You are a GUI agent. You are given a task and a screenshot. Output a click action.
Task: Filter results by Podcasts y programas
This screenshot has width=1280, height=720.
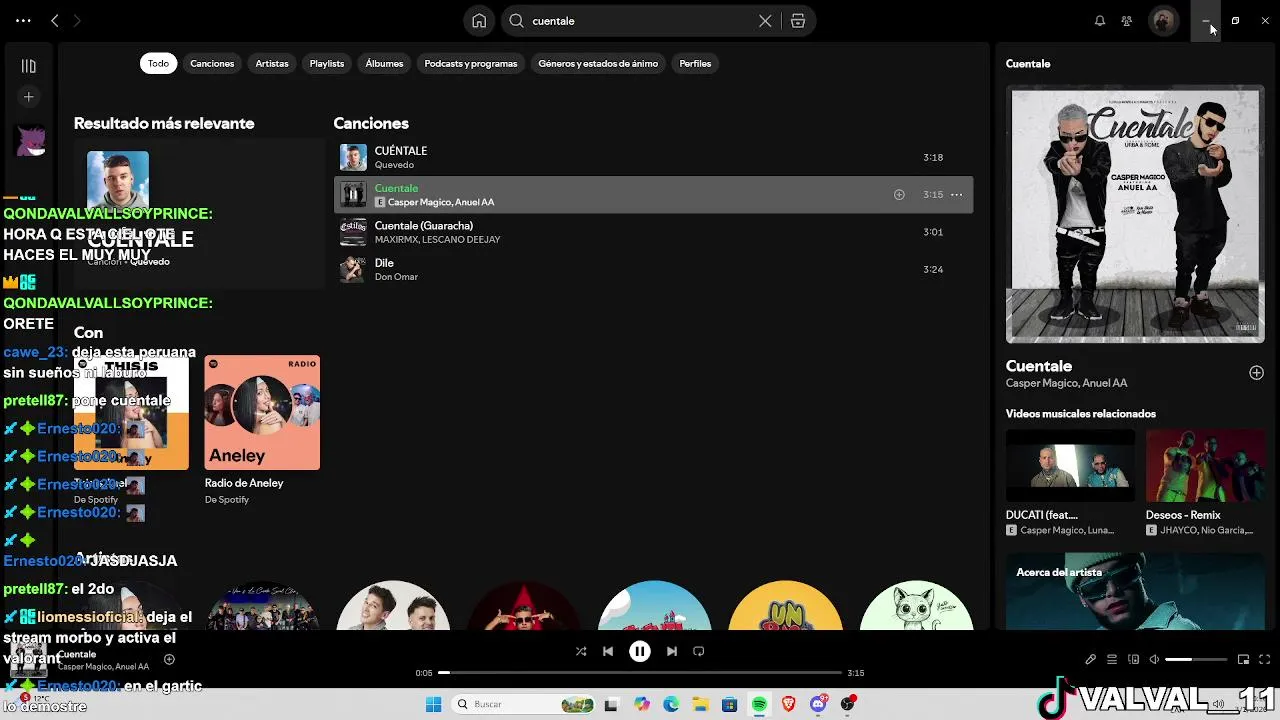(x=471, y=63)
